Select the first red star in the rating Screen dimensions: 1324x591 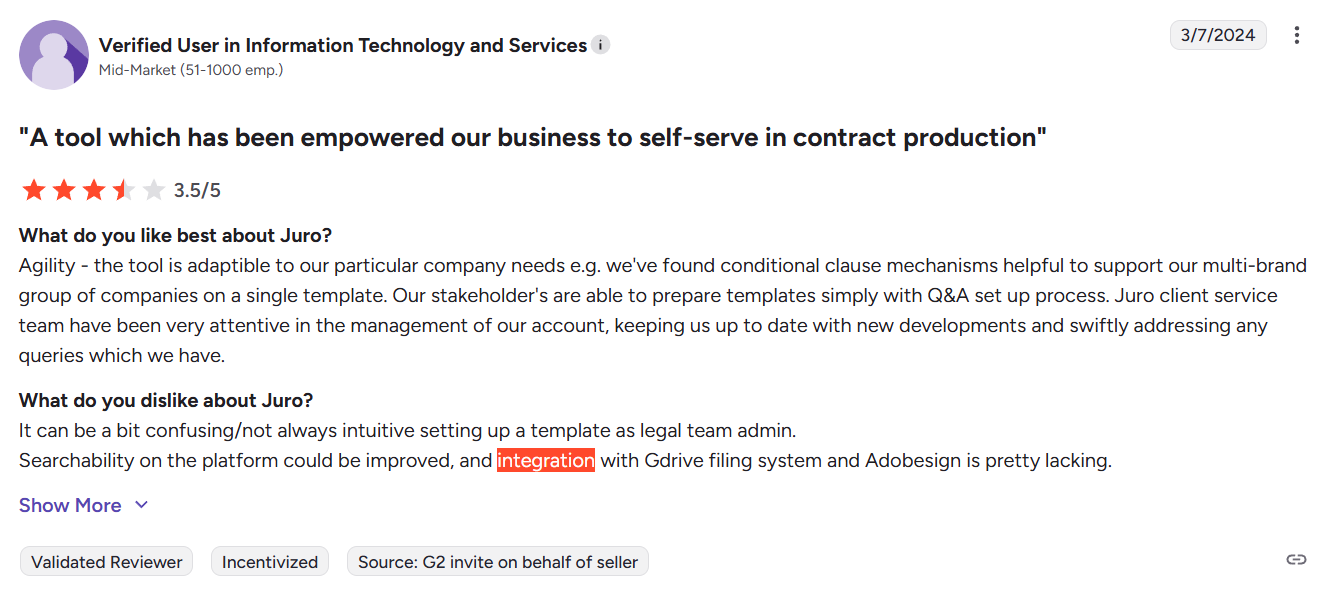pos(33,189)
